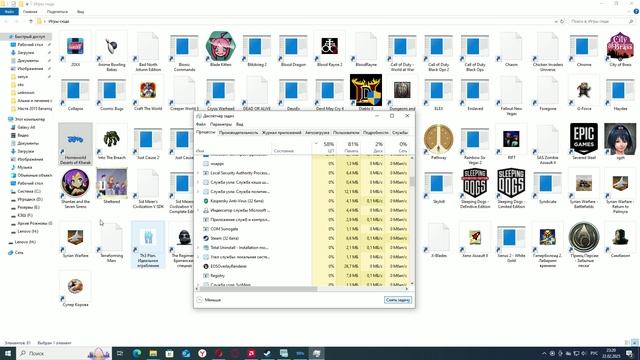Image resolution: width=640 pixels, height=360 pixels.
Task: Select the Sheltered game shortcut
Action: [111, 186]
